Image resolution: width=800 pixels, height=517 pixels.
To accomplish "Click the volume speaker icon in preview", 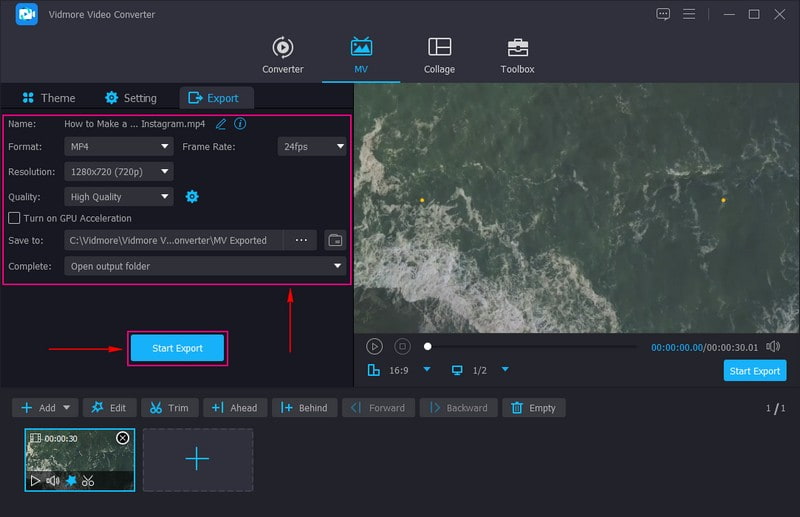I will point(773,346).
